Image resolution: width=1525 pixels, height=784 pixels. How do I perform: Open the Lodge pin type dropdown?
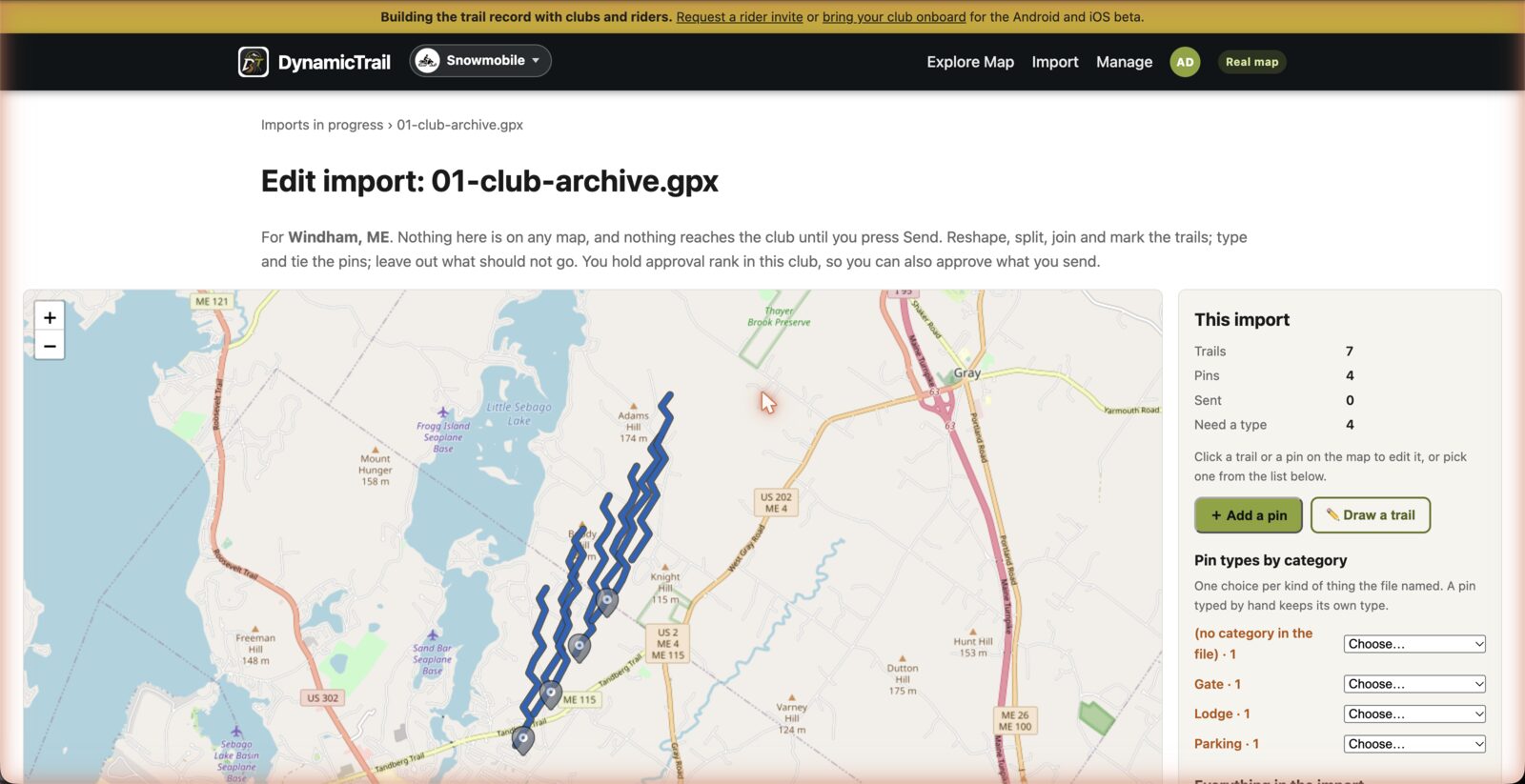coord(1414,714)
